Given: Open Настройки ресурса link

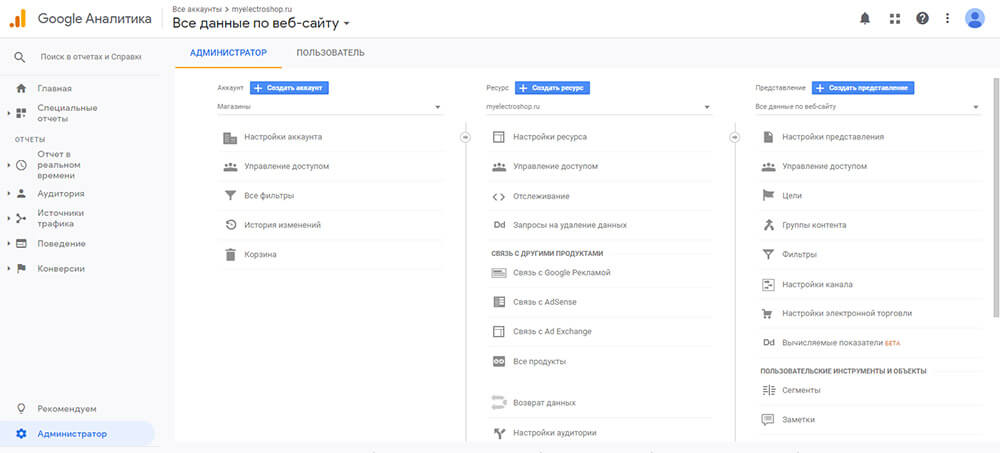Looking at the screenshot, I should tap(550, 137).
